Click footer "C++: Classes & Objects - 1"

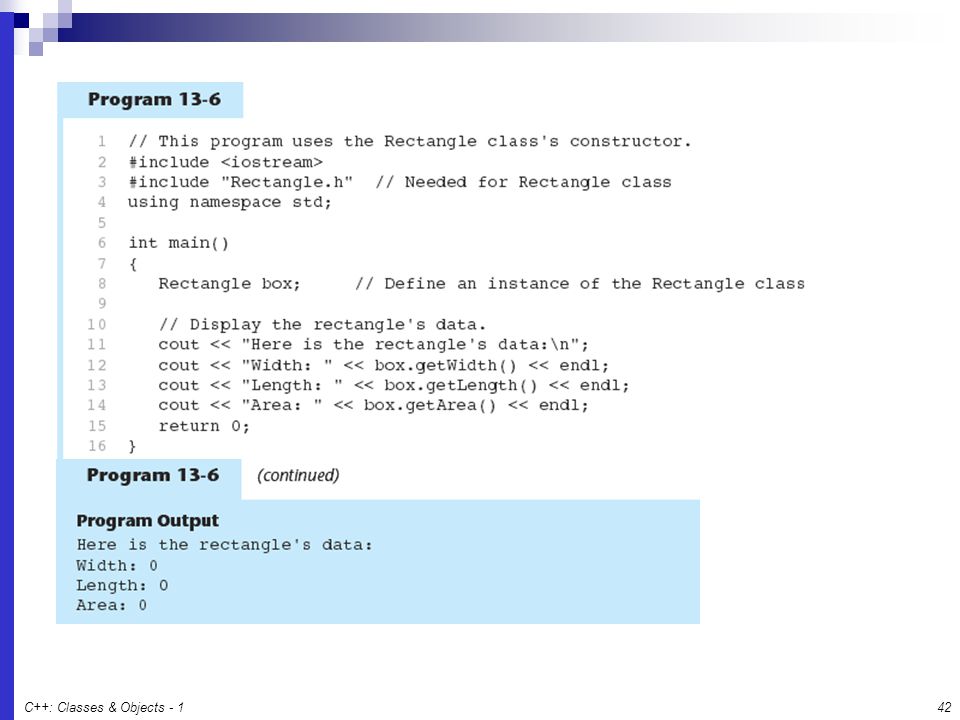point(104,708)
